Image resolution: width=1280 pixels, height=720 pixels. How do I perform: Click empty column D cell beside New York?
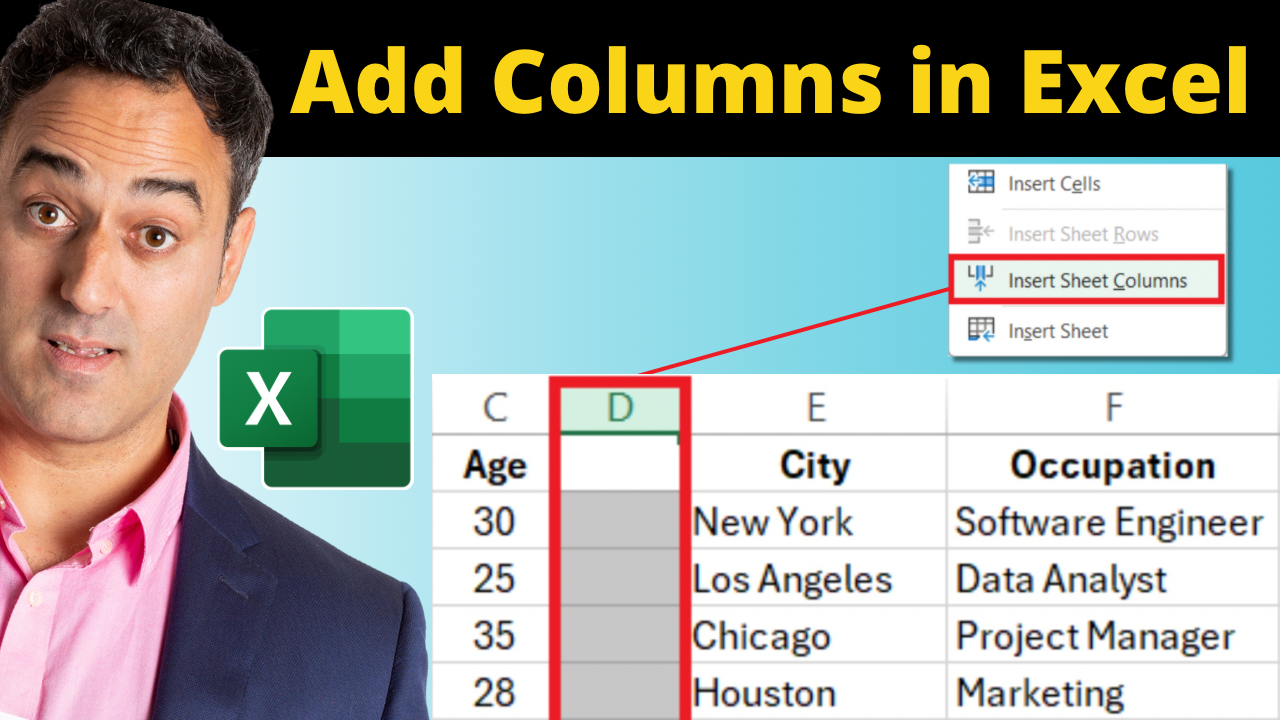pyautogui.click(x=621, y=521)
